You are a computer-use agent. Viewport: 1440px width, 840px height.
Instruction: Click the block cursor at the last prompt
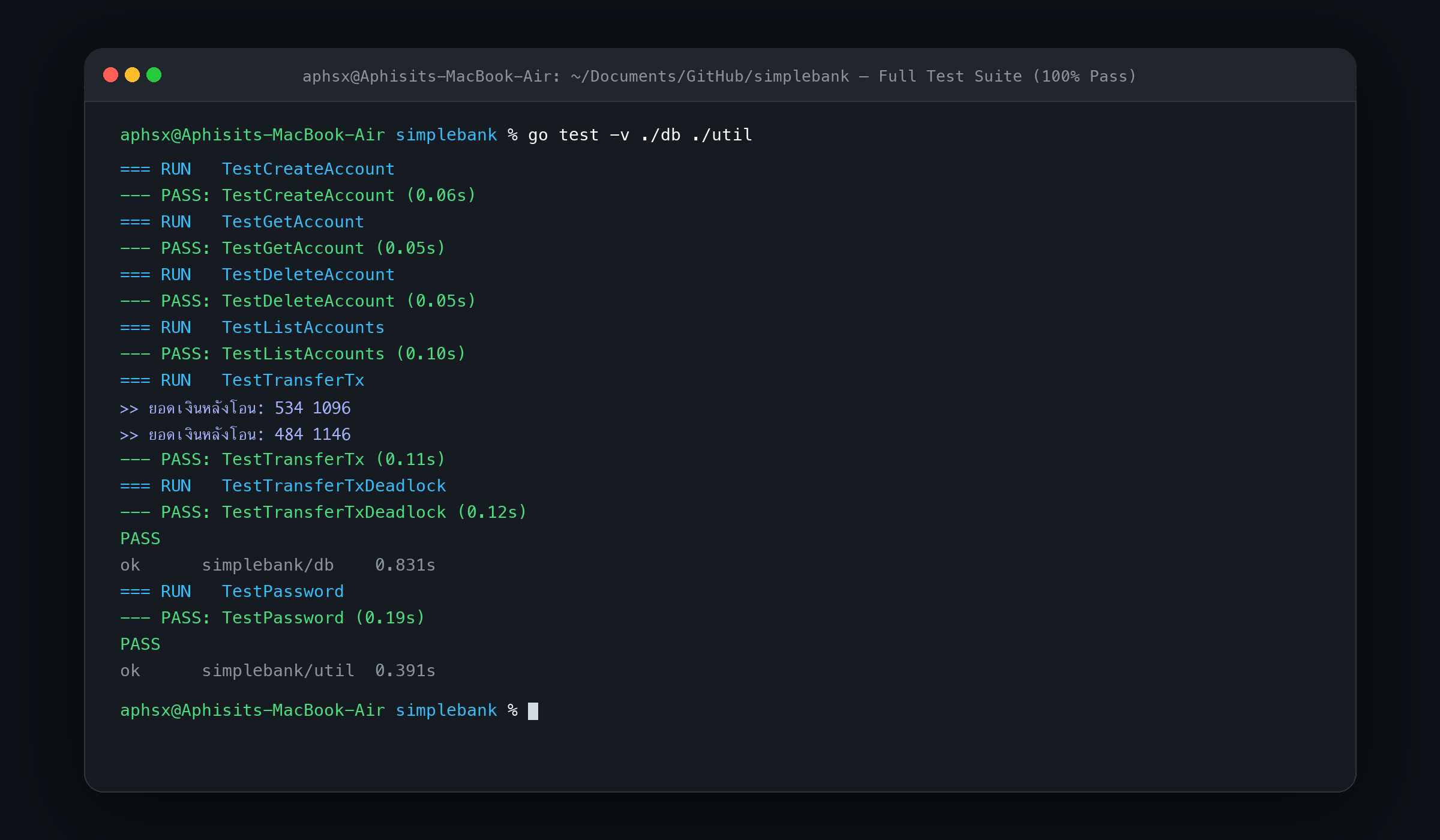pos(533,711)
